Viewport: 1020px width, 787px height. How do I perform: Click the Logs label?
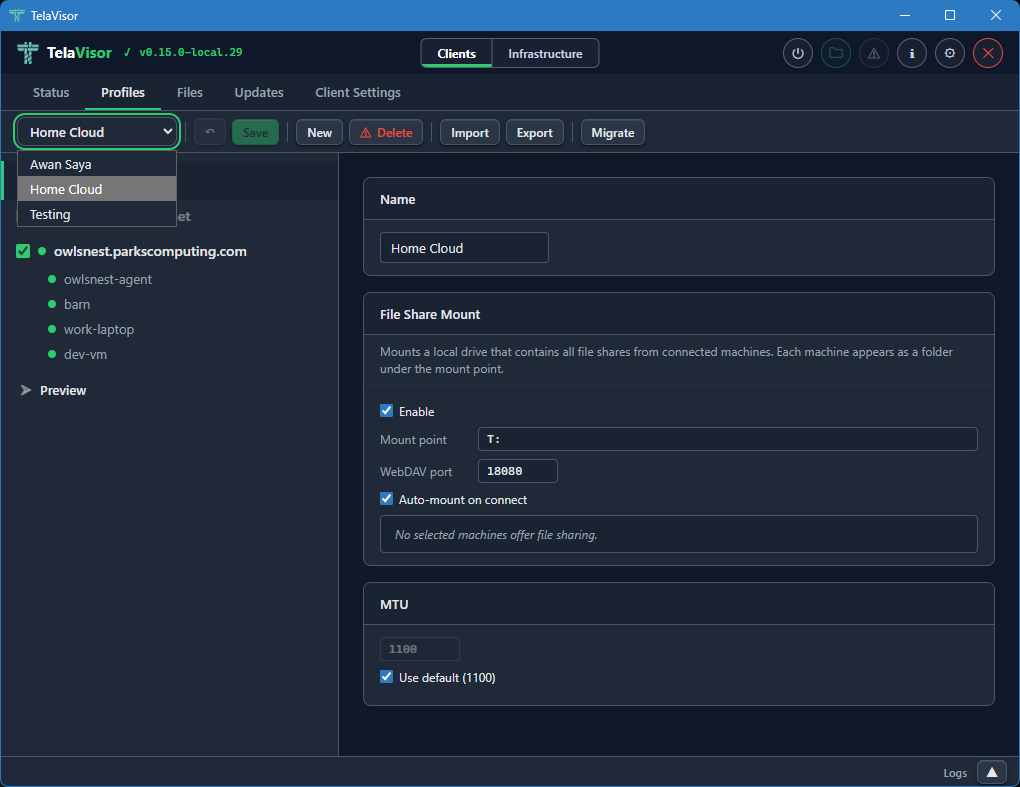click(x=955, y=773)
